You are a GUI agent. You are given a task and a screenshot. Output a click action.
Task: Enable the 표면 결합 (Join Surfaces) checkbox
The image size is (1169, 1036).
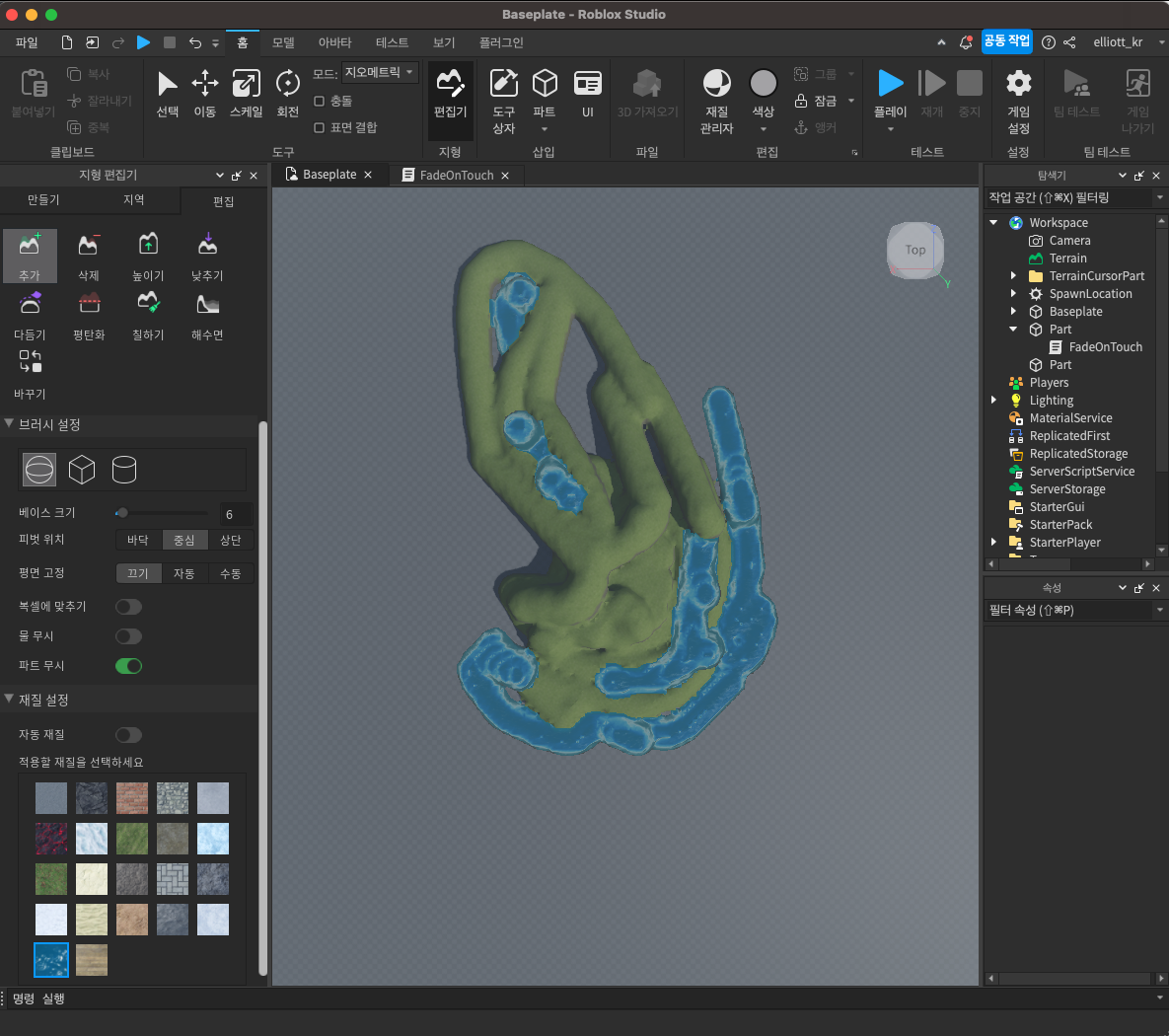(x=319, y=127)
